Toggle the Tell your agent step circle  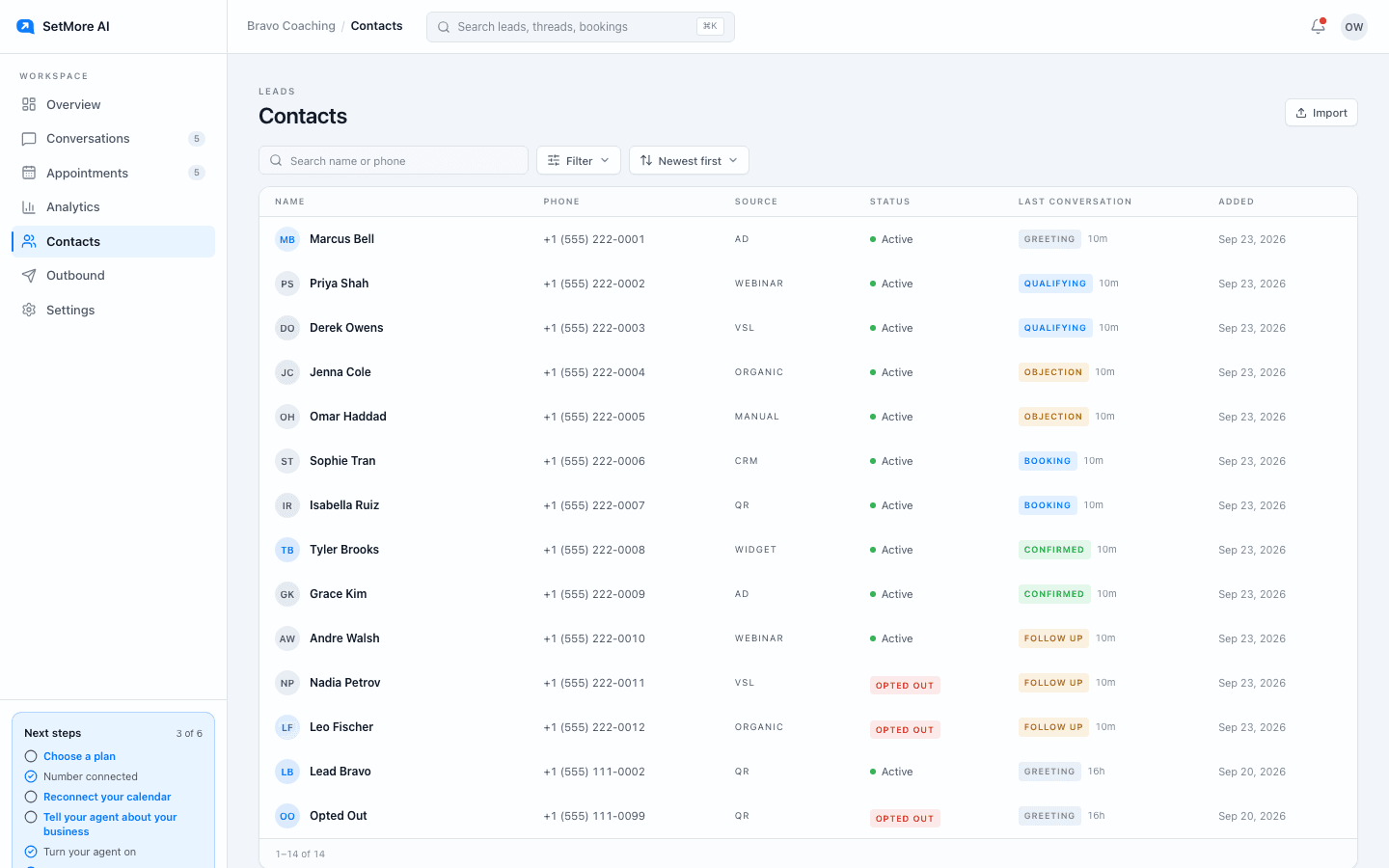pos(31,817)
